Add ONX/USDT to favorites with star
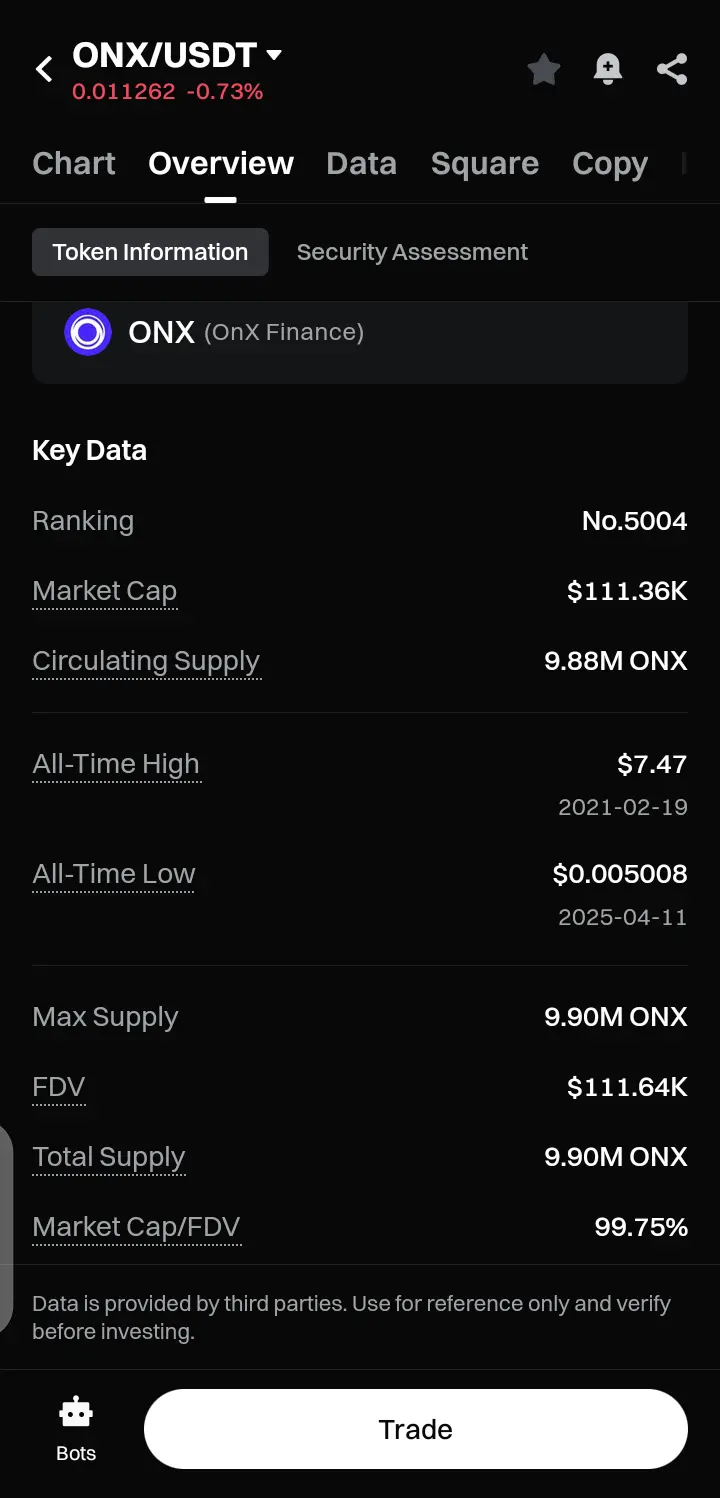 (x=543, y=69)
